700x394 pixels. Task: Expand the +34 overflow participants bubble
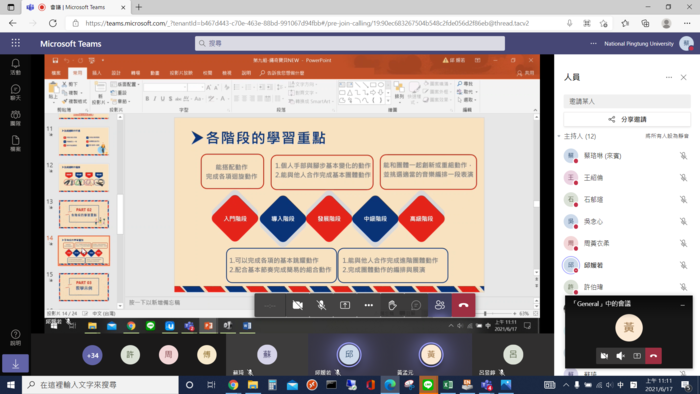coord(92,355)
